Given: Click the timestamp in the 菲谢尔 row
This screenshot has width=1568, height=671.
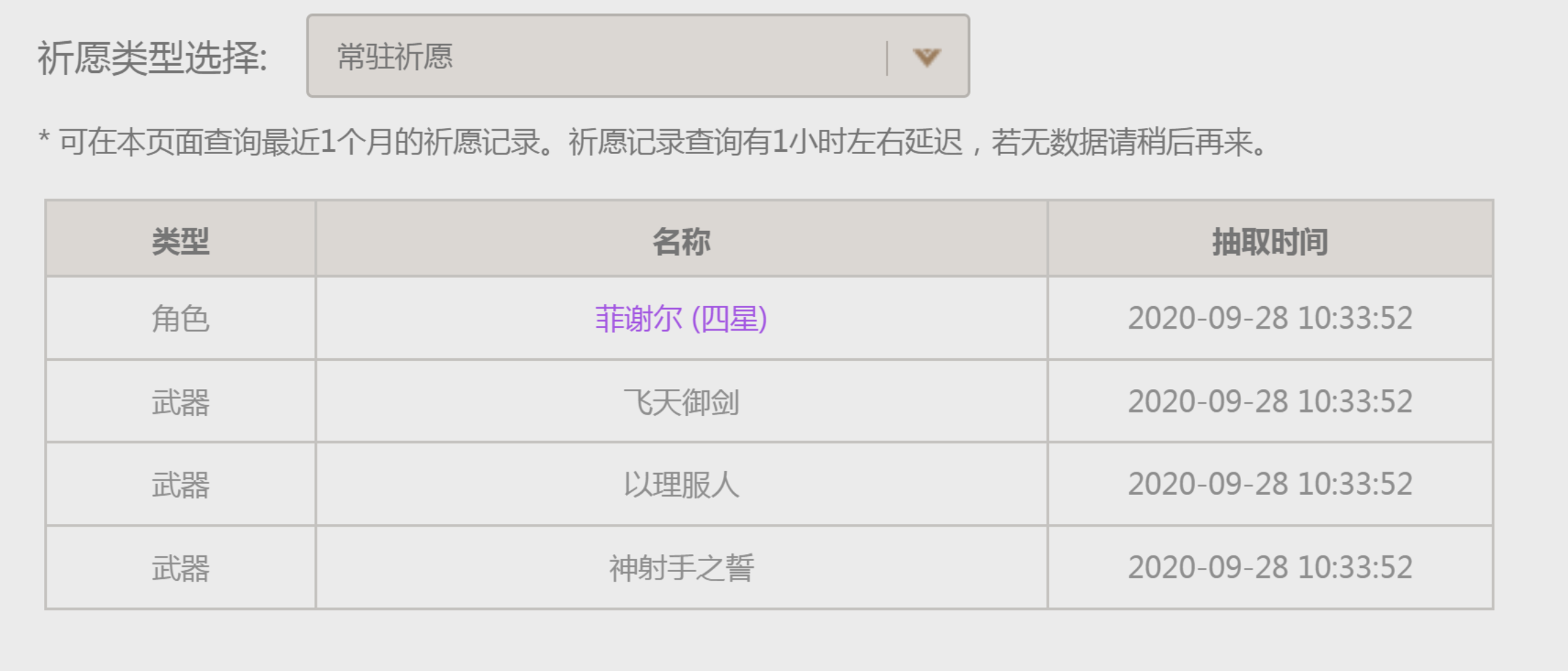Looking at the screenshot, I should 1270,318.
